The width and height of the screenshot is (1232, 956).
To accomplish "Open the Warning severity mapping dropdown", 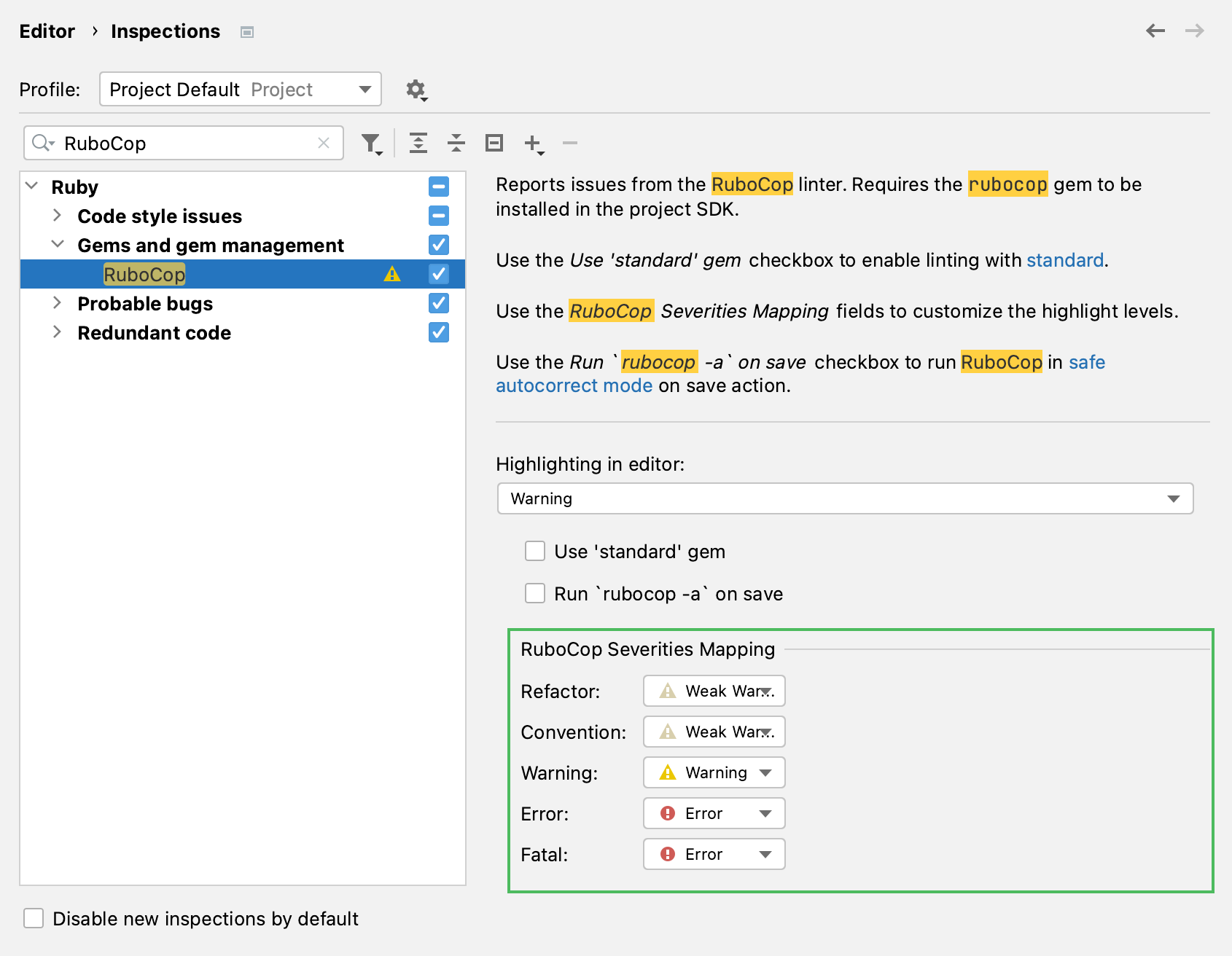I will (x=714, y=772).
